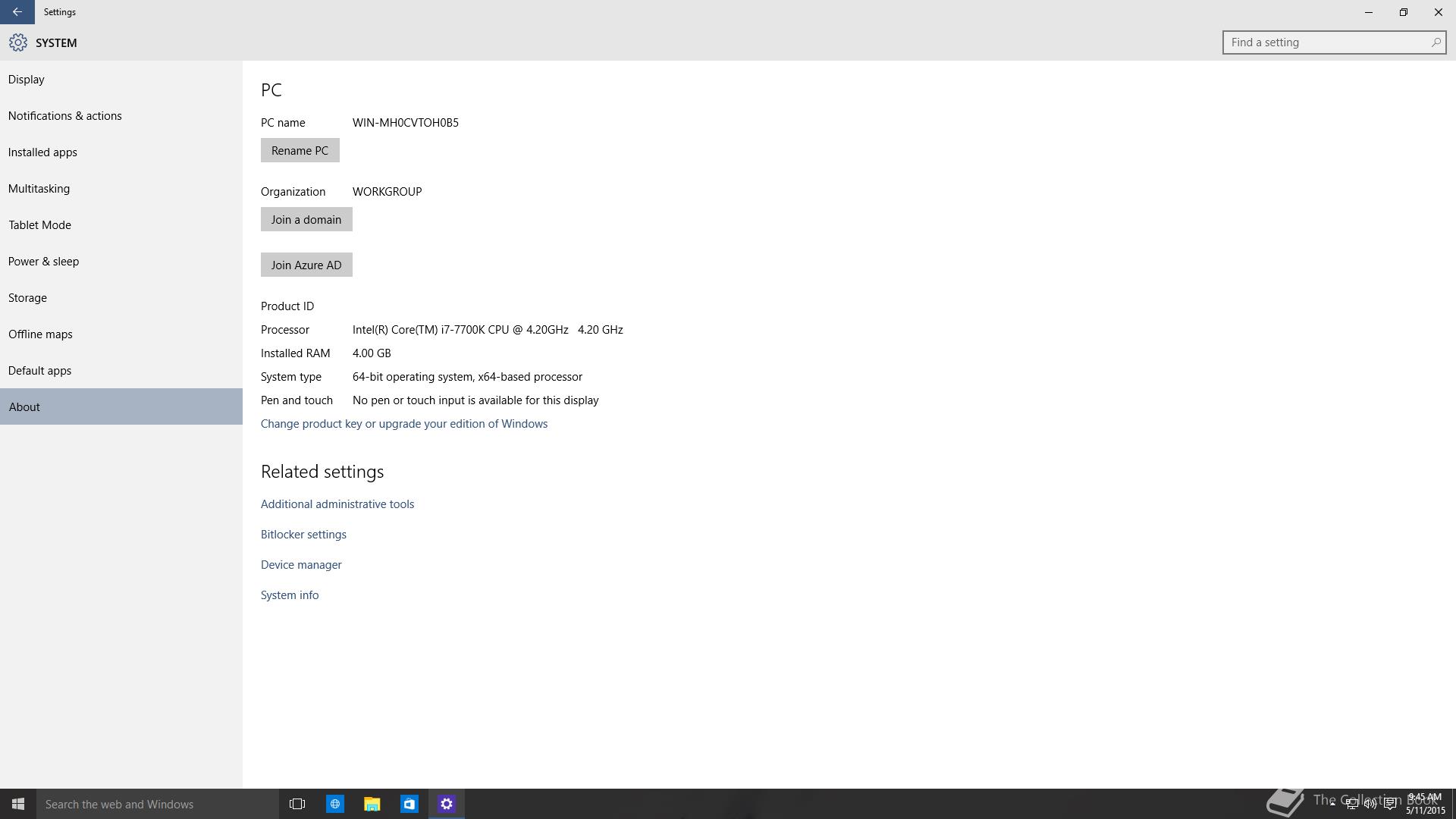1456x819 pixels.
Task: Minimize the Settings window
Action: [1369, 12]
